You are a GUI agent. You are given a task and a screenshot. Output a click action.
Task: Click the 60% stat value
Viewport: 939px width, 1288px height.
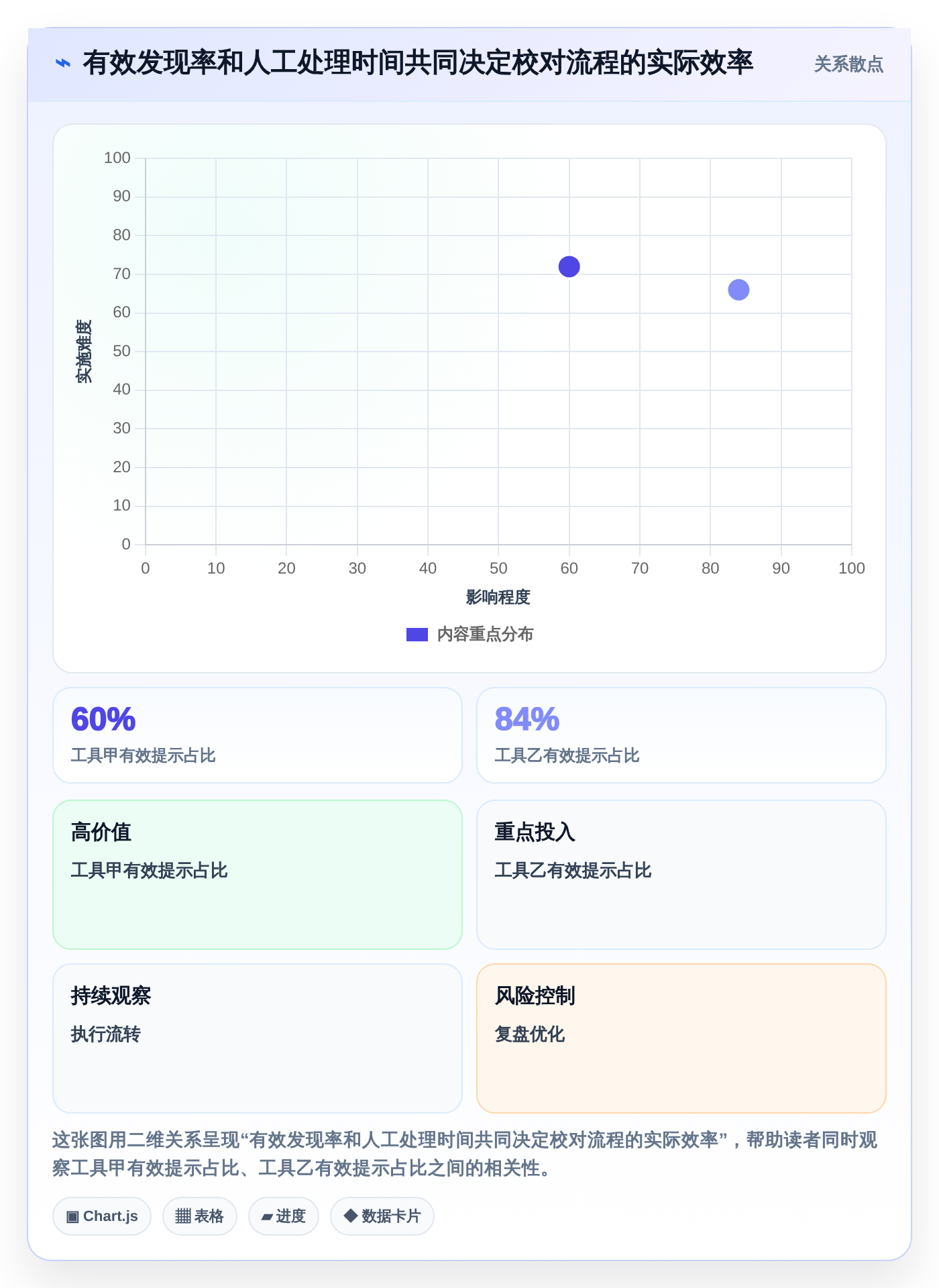click(103, 719)
